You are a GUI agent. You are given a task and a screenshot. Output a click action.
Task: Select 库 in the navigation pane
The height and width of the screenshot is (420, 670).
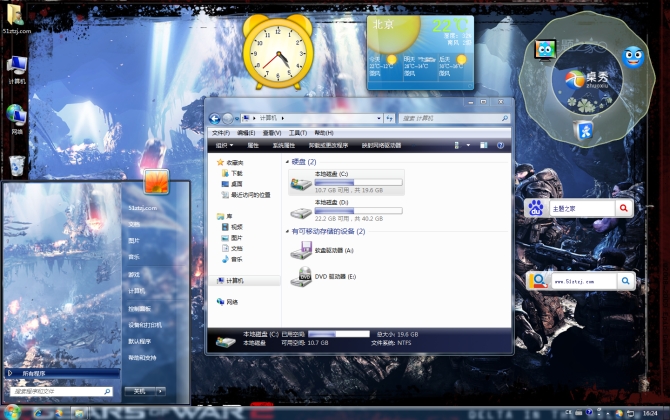pos(225,216)
